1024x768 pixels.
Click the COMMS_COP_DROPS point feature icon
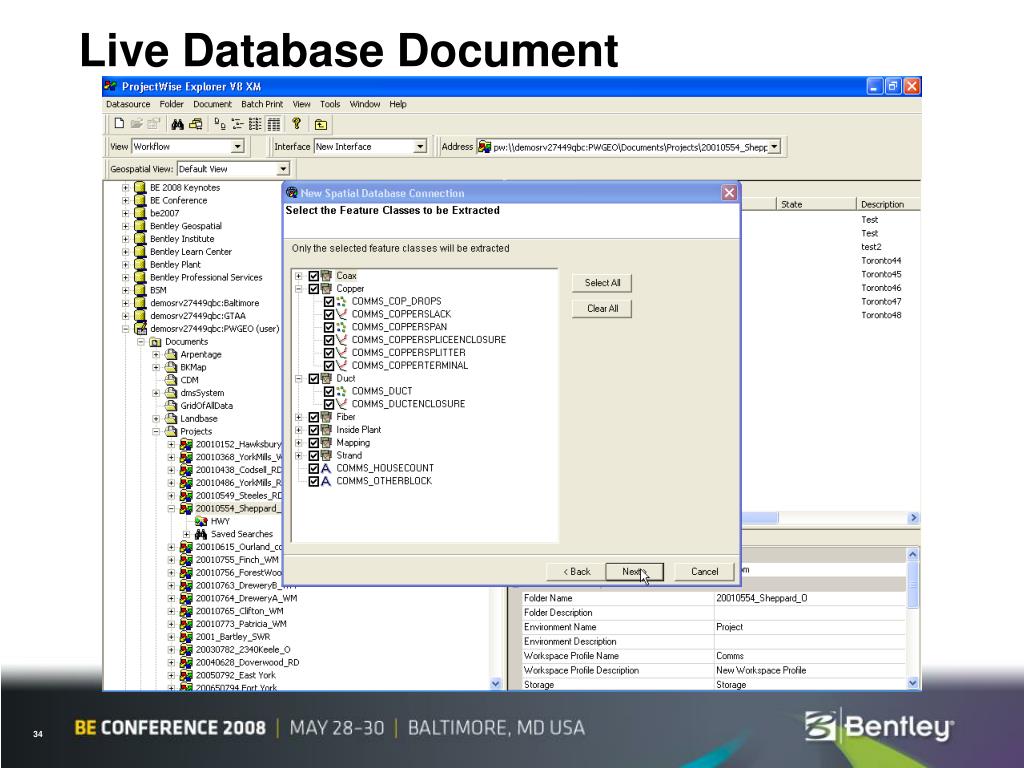tap(341, 301)
